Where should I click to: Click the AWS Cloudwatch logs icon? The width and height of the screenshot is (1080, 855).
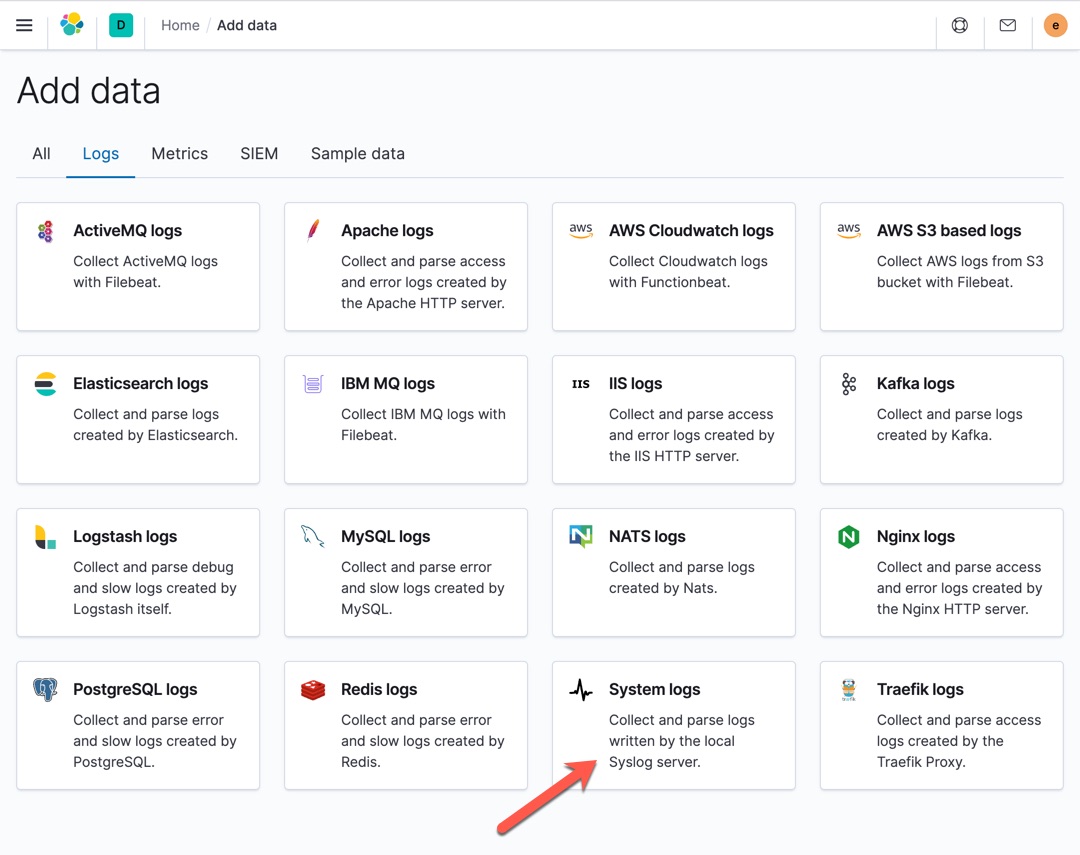(x=581, y=230)
